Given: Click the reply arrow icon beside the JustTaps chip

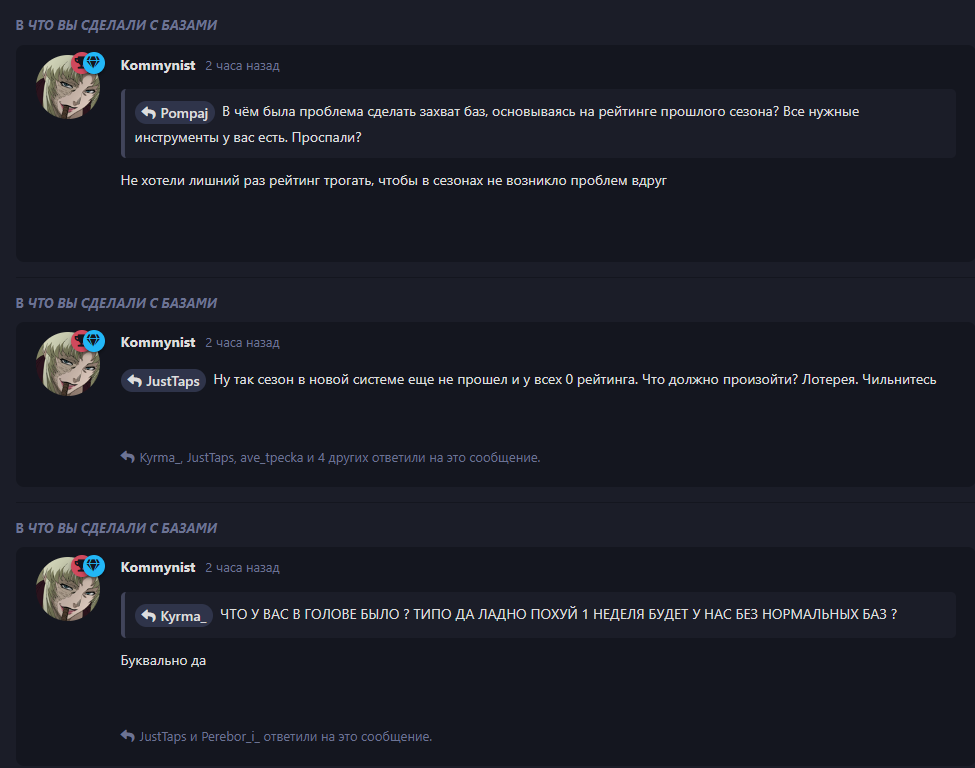Looking at the screenshot, I should [x=134, y=381].
